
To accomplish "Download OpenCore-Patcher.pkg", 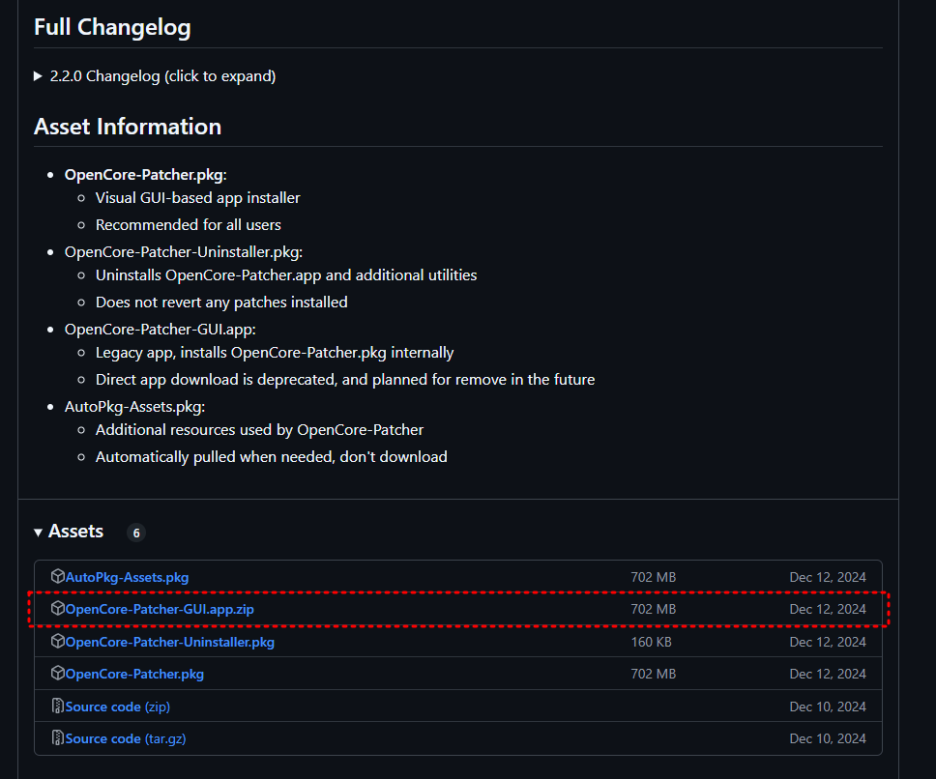I will (x=134, y=674).
